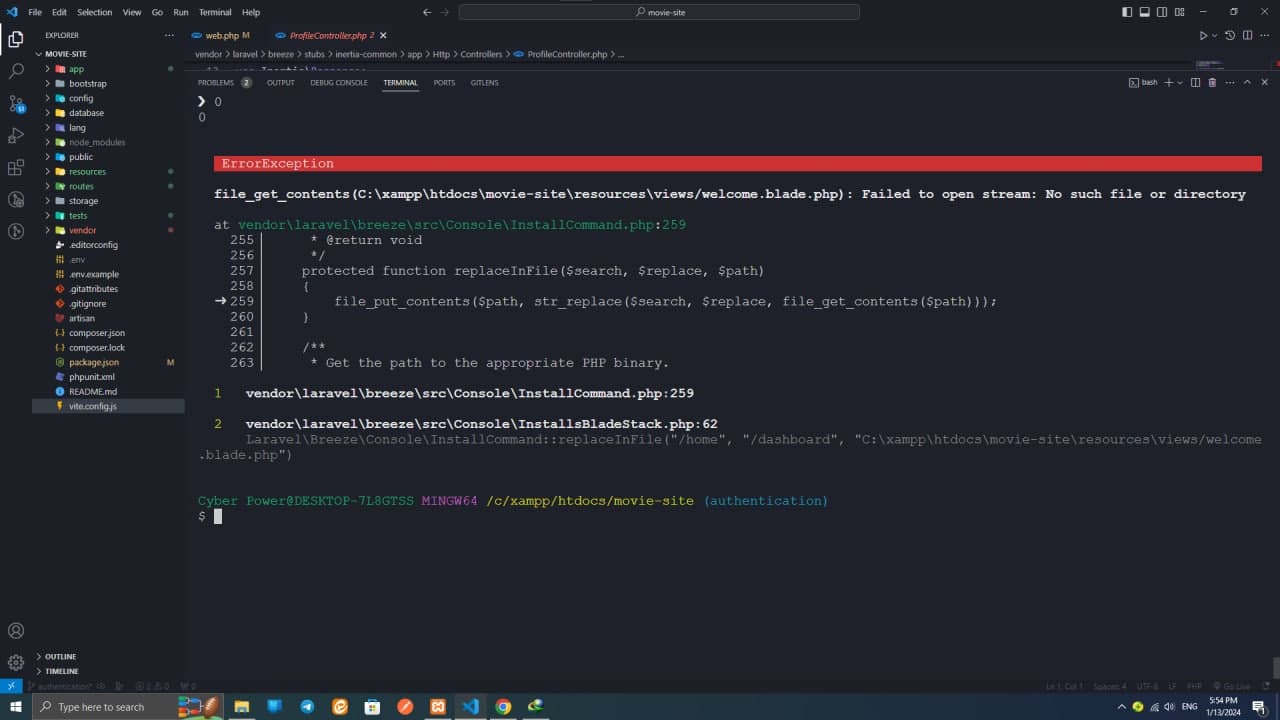Open the new terminal launch profile dropdown

[x=1180, y=82]
